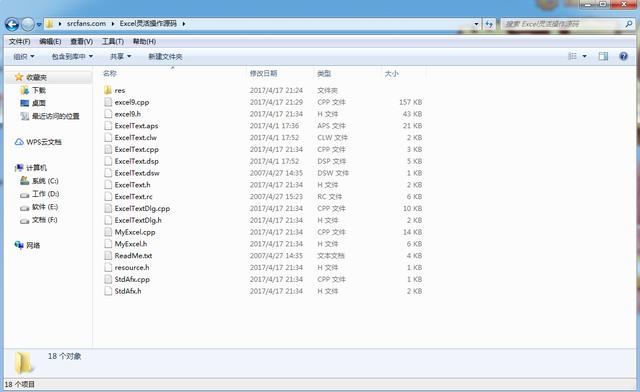Click the 157 KB size of excel9.cpp
The height and width of the screenshot is (392, 640).
click(x=410, y=102)
